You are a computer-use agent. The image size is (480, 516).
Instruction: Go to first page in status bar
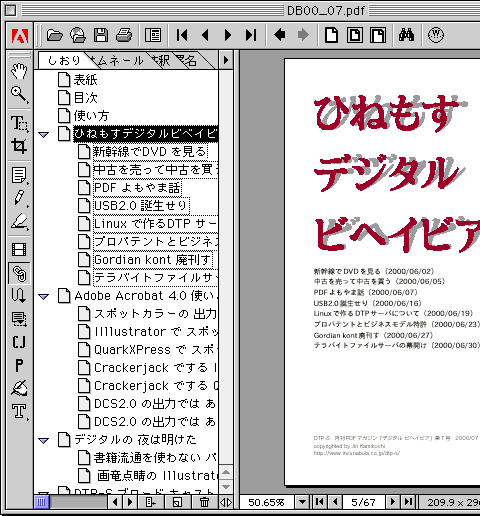click(319, 502)
